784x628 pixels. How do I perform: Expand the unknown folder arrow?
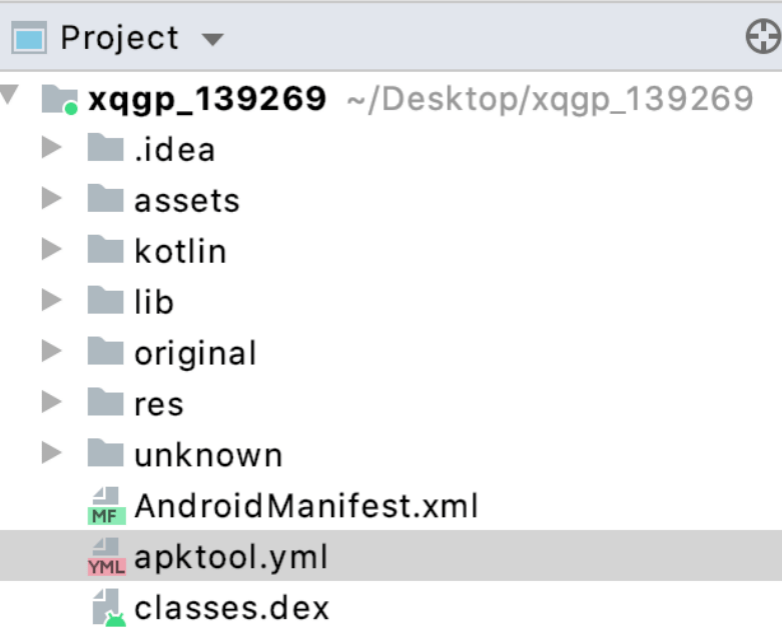pos(51,454)
